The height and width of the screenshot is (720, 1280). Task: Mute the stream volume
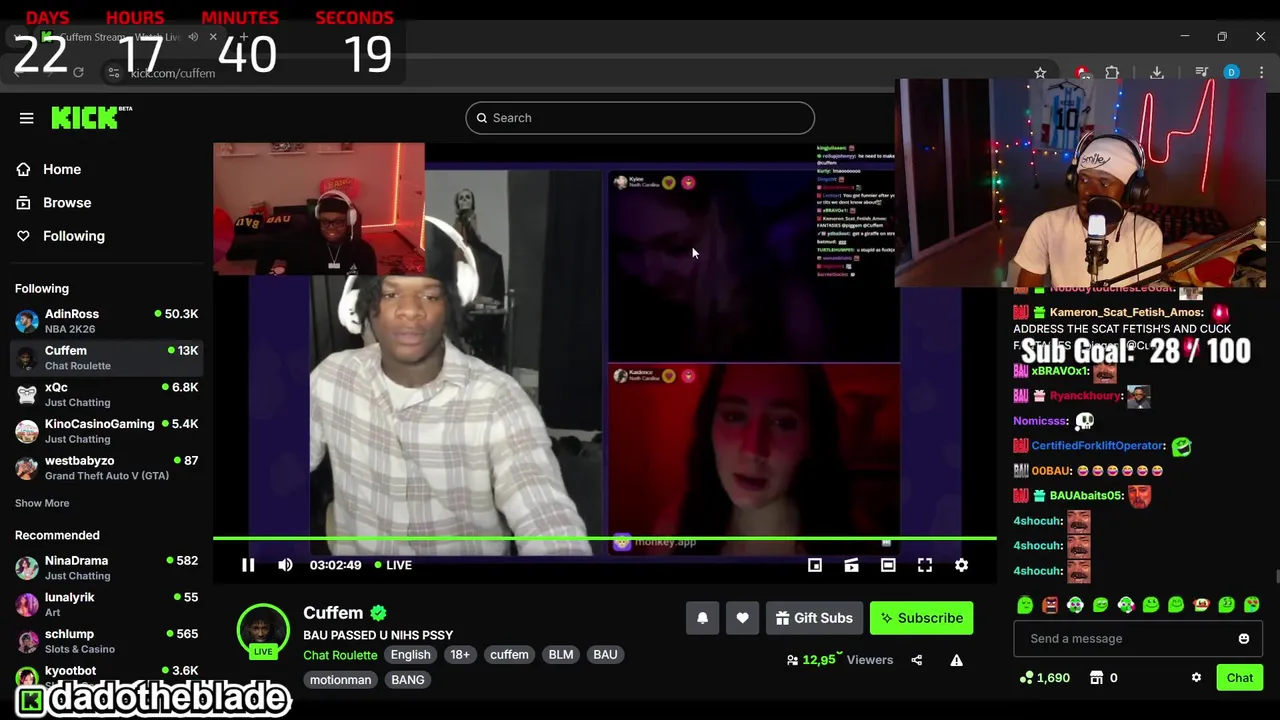(x=285, y=565)
